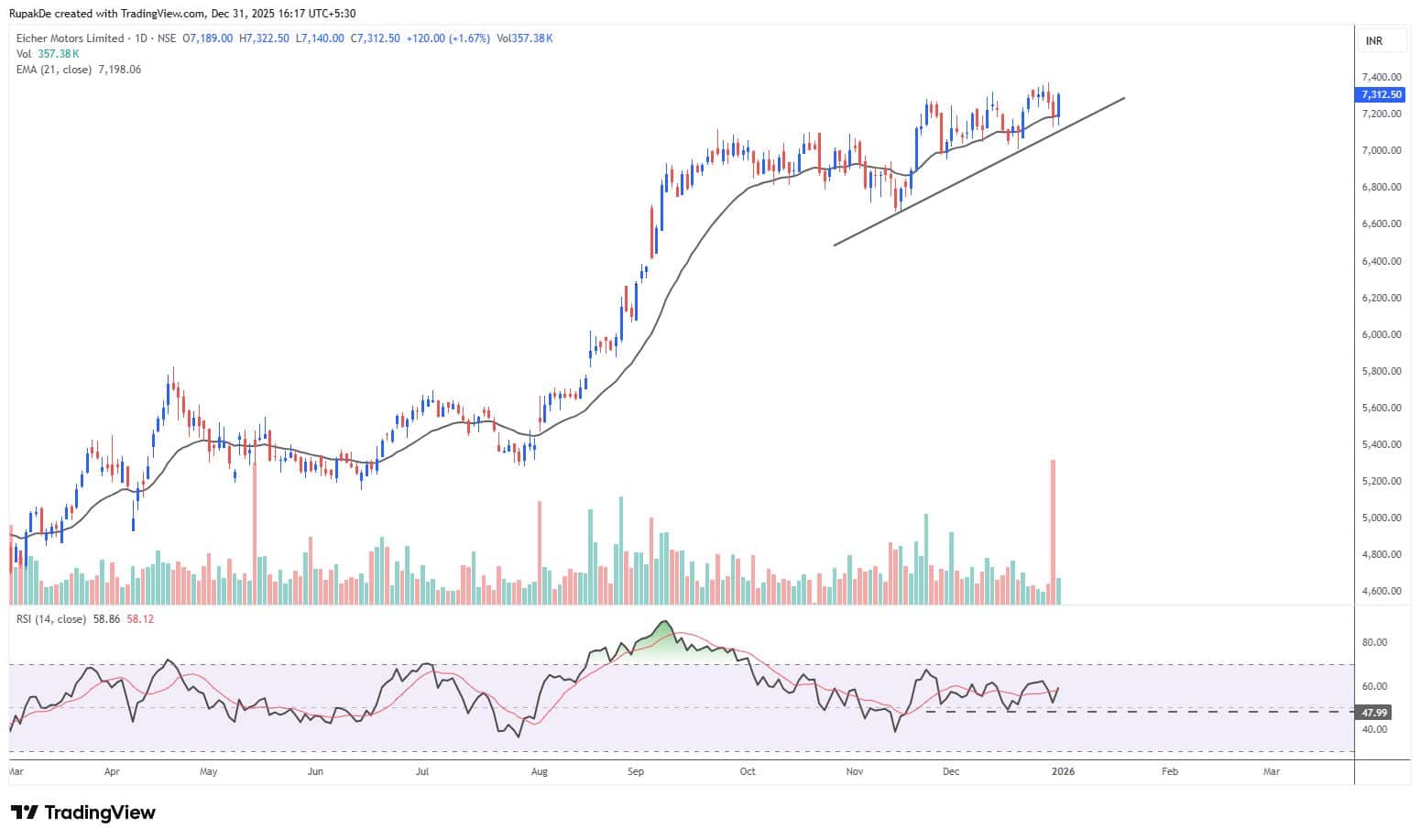This screenshot has height=840, width=1420.
Task: Click the Aug label on time axis
Action: tap(539, 771)
